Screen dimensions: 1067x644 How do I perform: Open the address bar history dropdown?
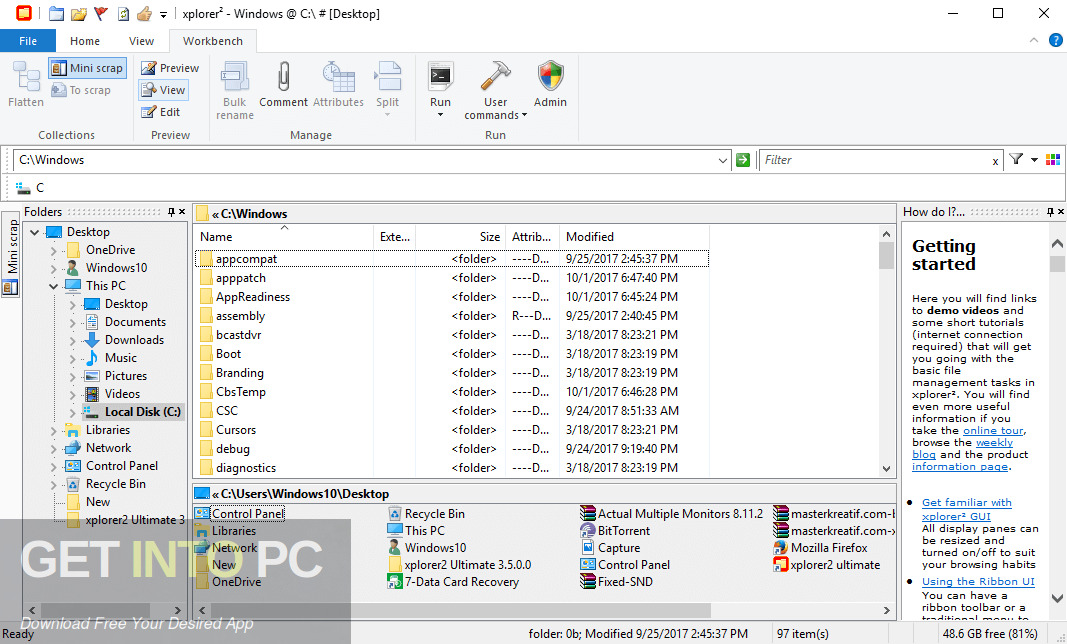[723, 161]
